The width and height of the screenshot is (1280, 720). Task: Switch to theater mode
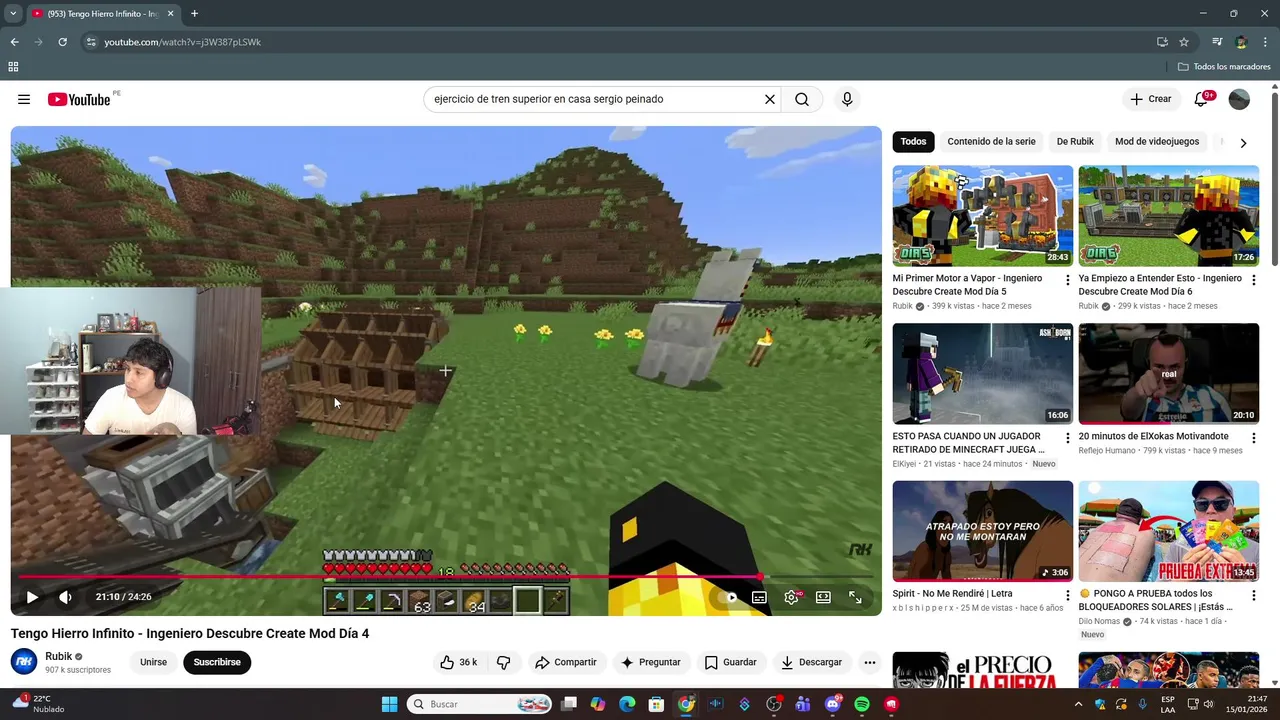click(x=823, y=597)
